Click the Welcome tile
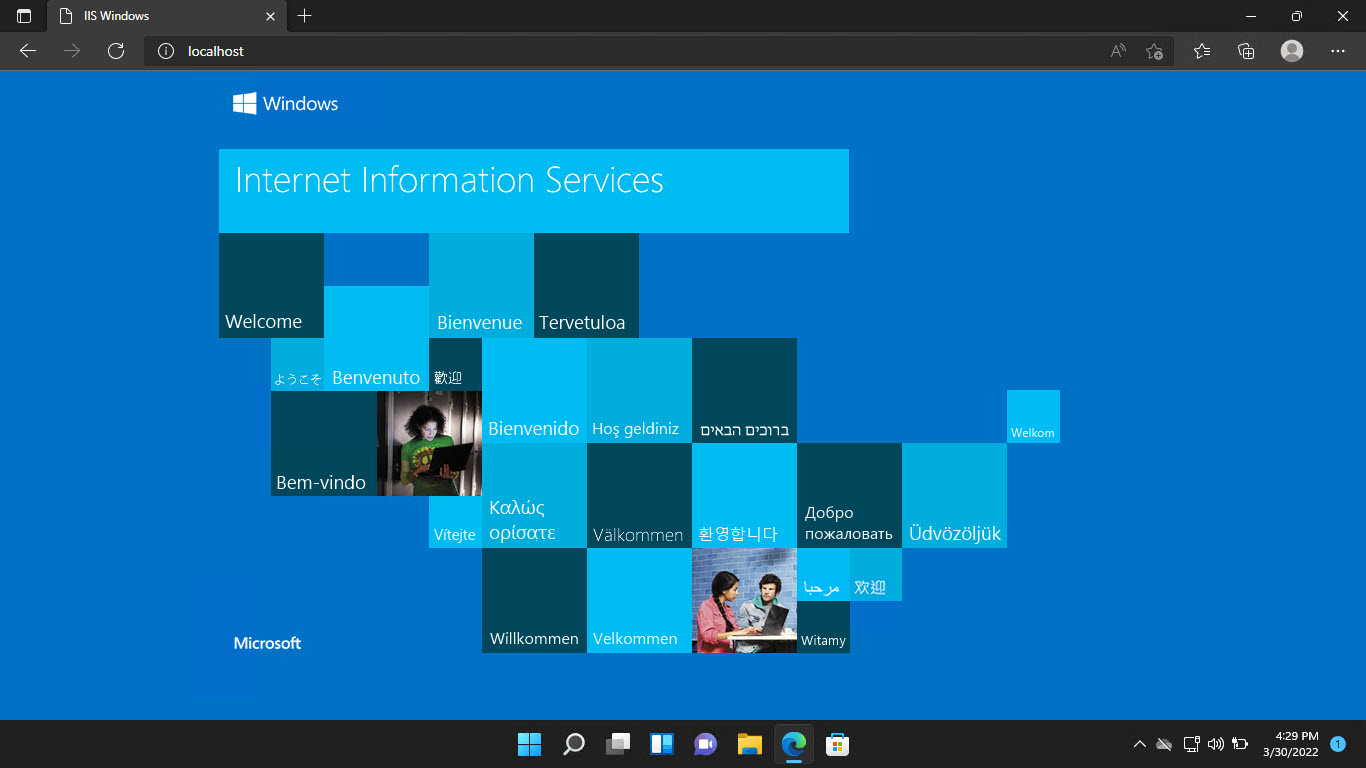 (x=271, y=285)
